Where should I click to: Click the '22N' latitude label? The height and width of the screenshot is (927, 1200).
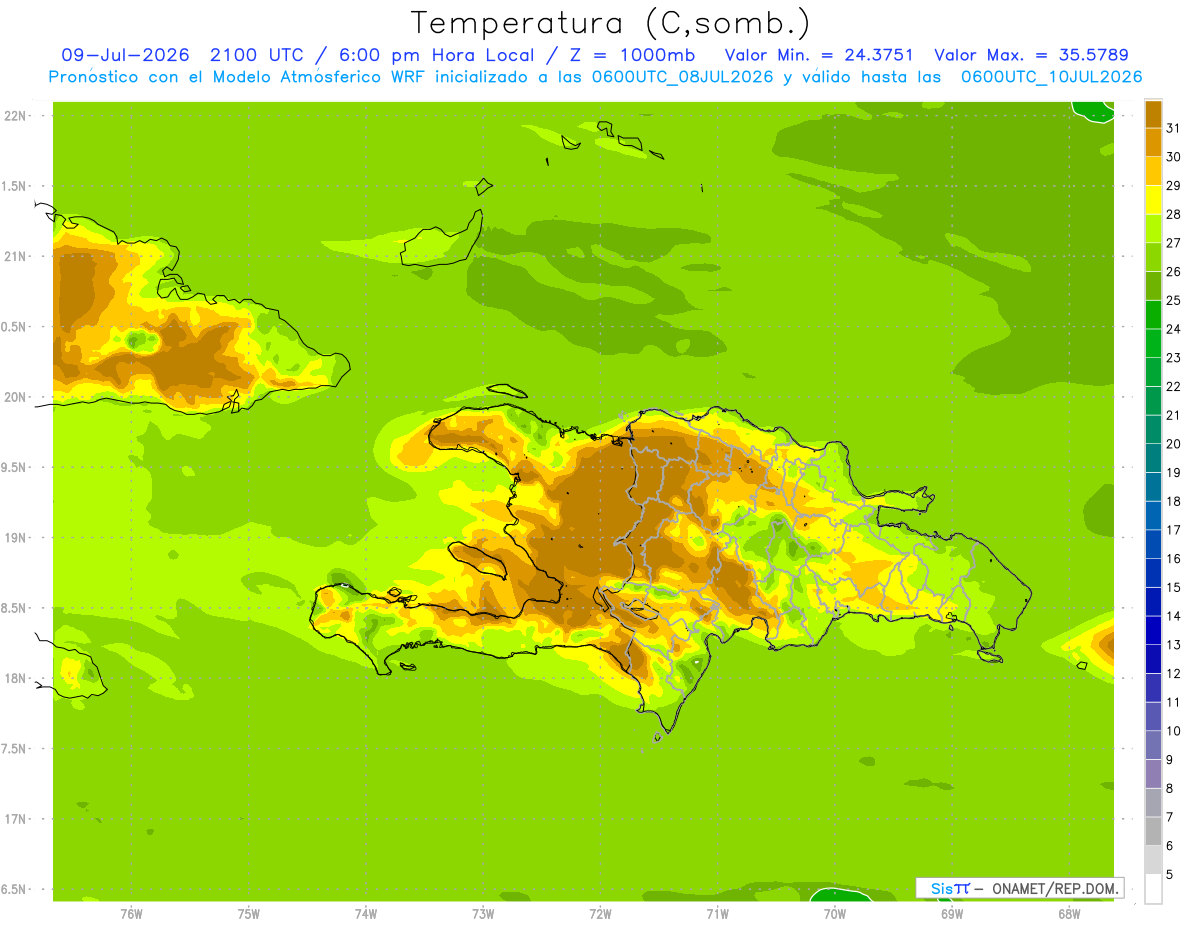tap(15, 116)
